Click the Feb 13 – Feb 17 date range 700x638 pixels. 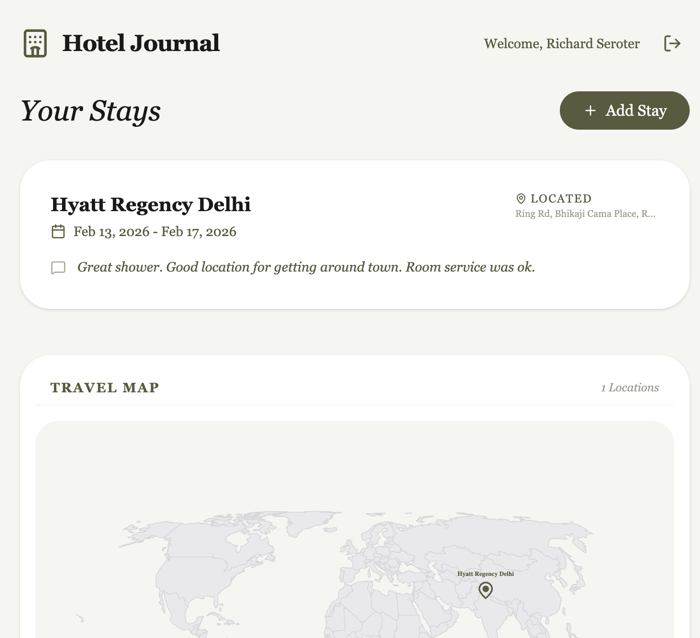point(155,232)
